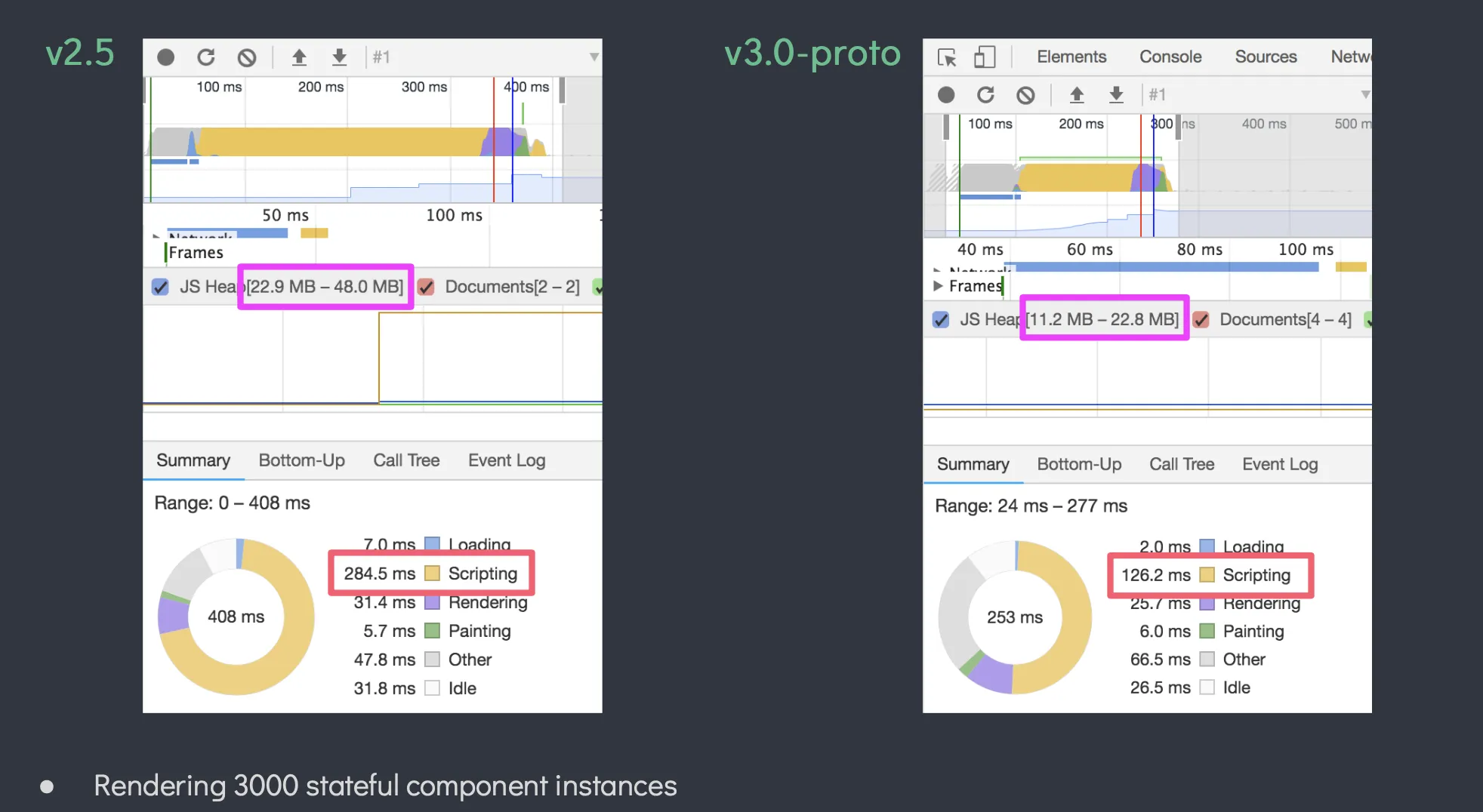Uncheck Documents checkbox in v2.5 panel
The image size is (1483, 812).
(x=427, y=288)
